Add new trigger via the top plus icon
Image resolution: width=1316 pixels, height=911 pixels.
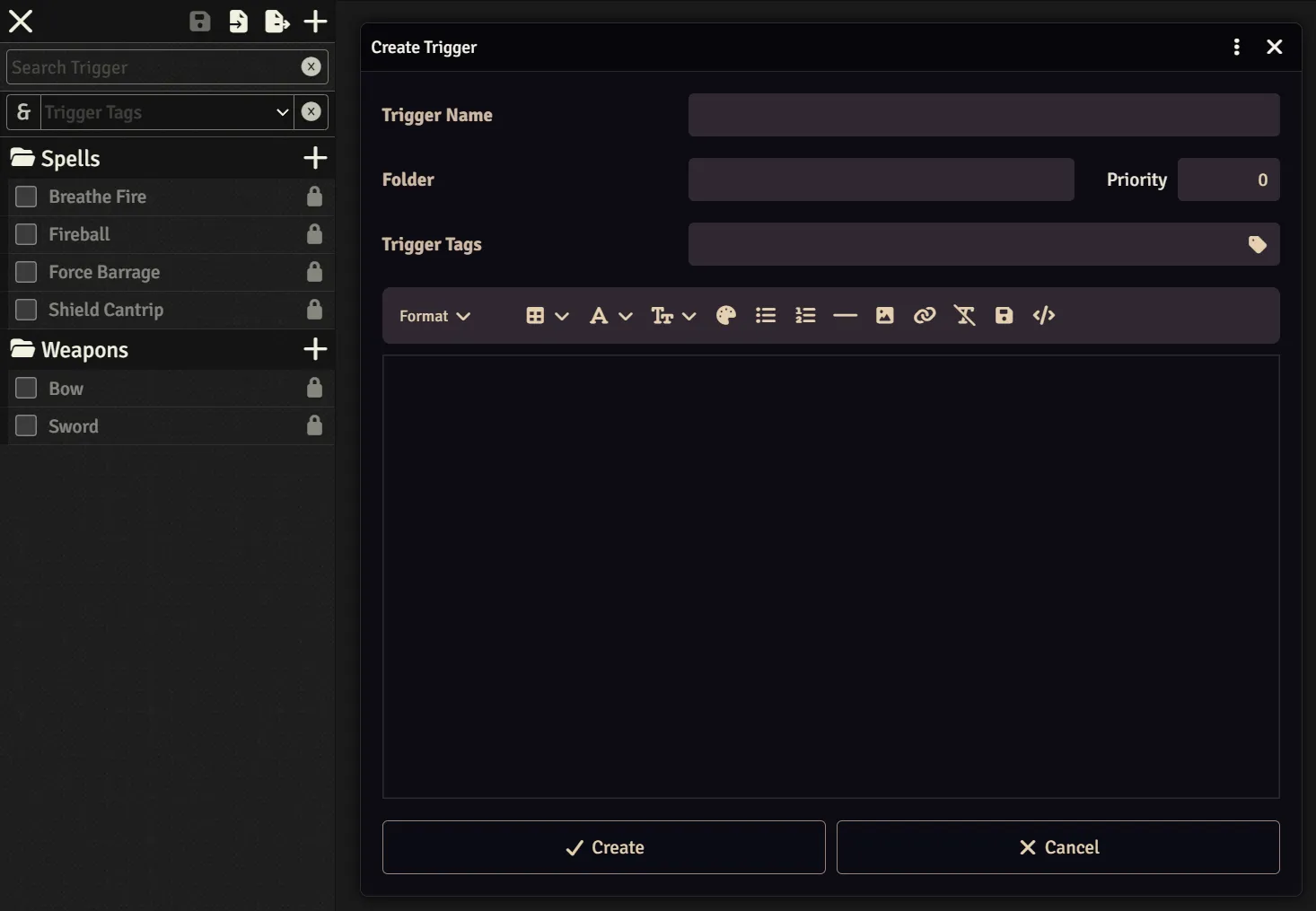(315, 22)
